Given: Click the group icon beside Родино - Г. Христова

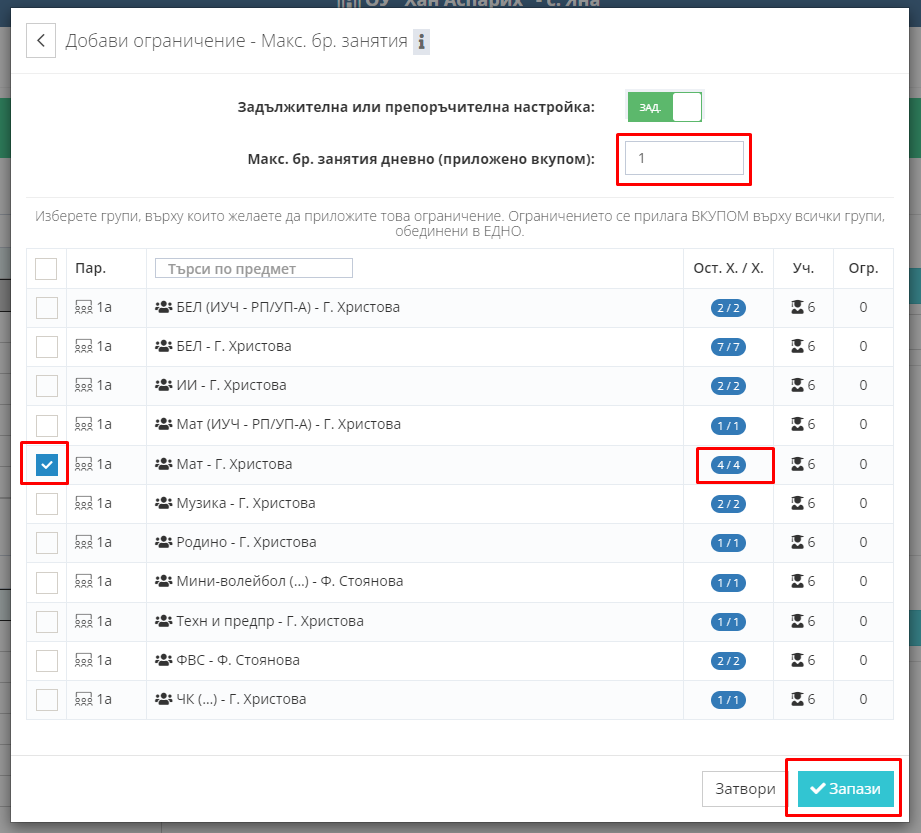Looking at the screenshot, I should point(162,542).
